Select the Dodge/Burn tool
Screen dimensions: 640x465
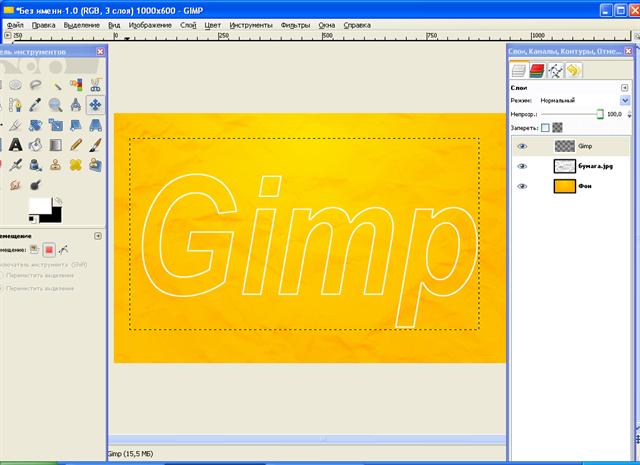point(36,185)
